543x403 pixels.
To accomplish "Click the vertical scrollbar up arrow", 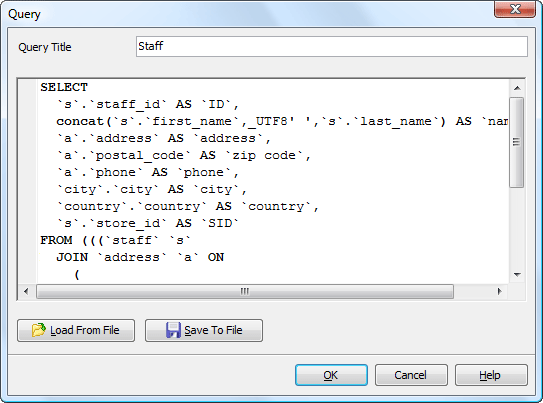I will tap(517, 88).
